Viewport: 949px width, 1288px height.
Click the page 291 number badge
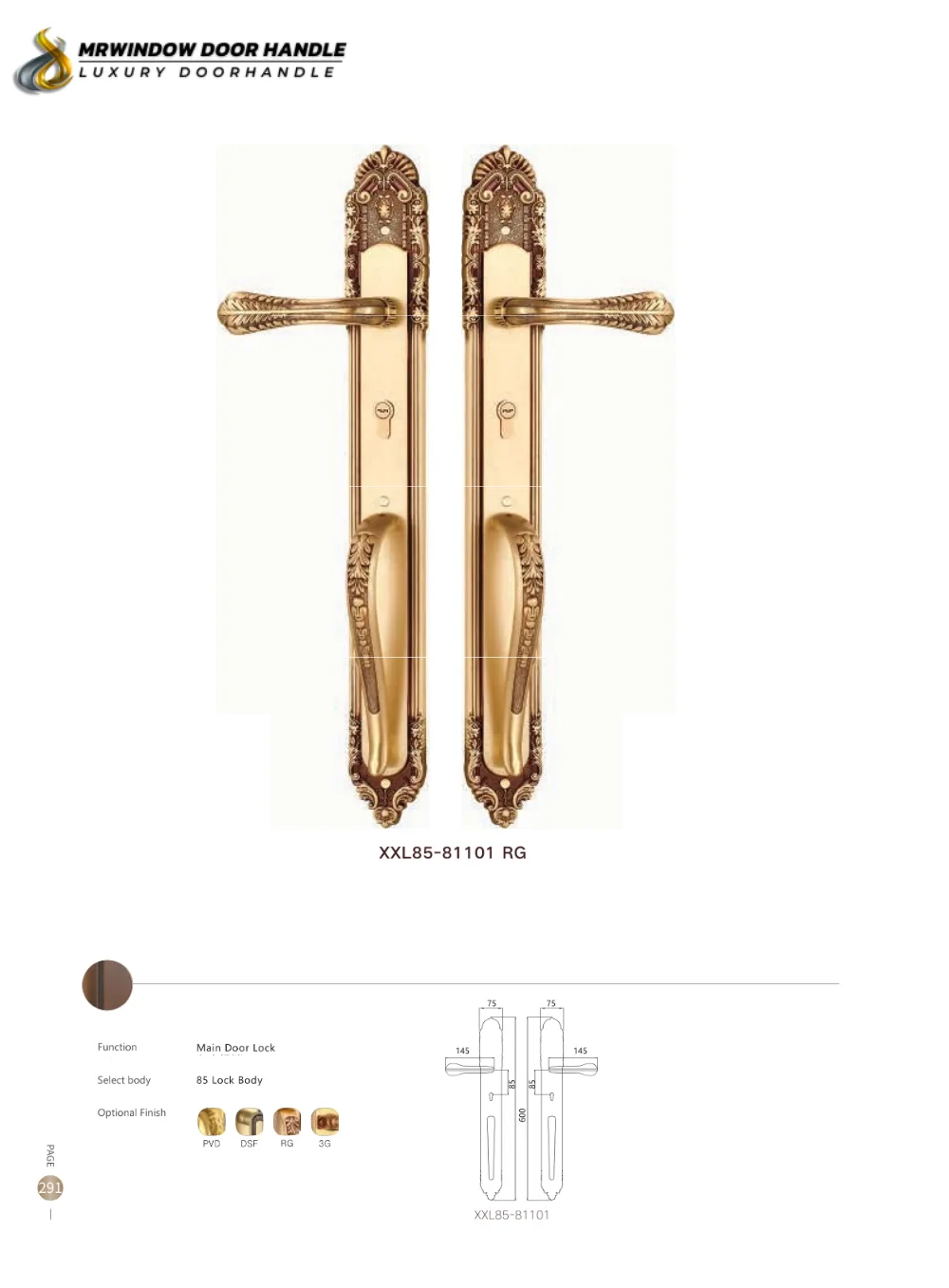tap(50, 1187)
